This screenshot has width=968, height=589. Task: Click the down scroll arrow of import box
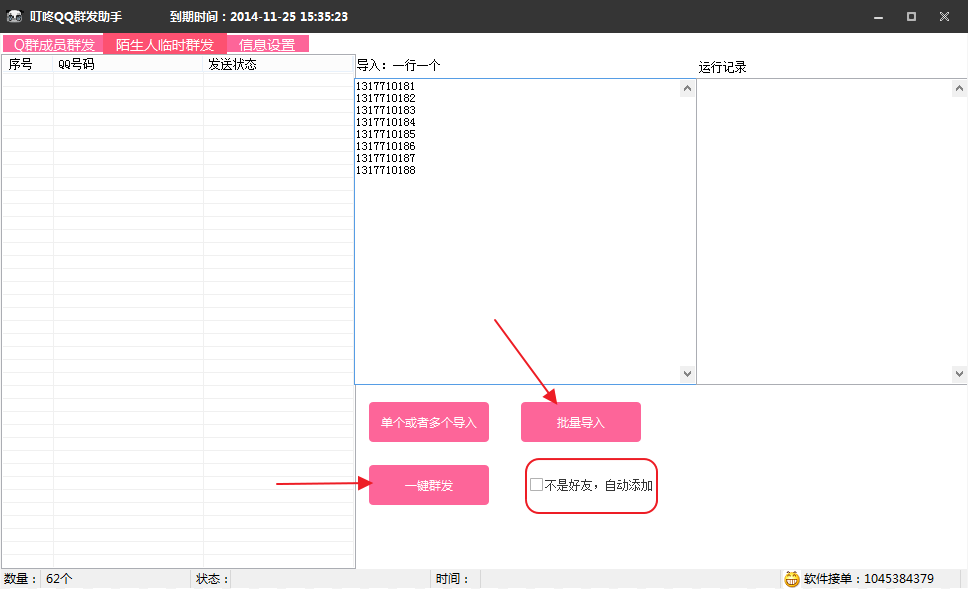pos(687,373)
